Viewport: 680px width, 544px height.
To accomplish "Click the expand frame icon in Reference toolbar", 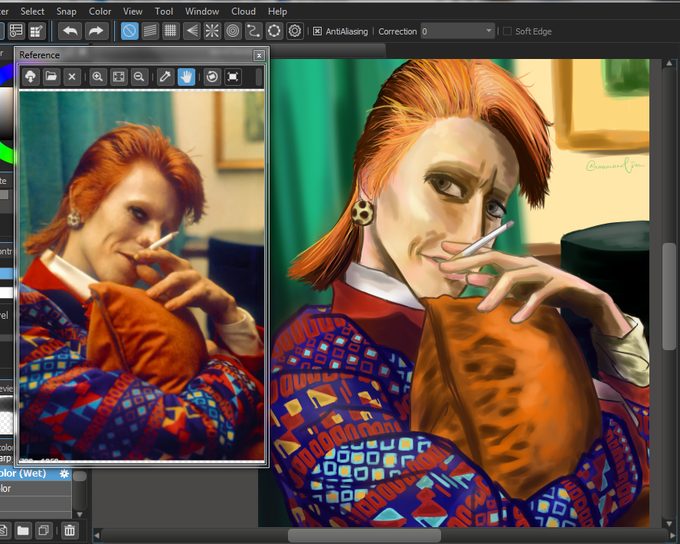I will (x=233, y=77).
